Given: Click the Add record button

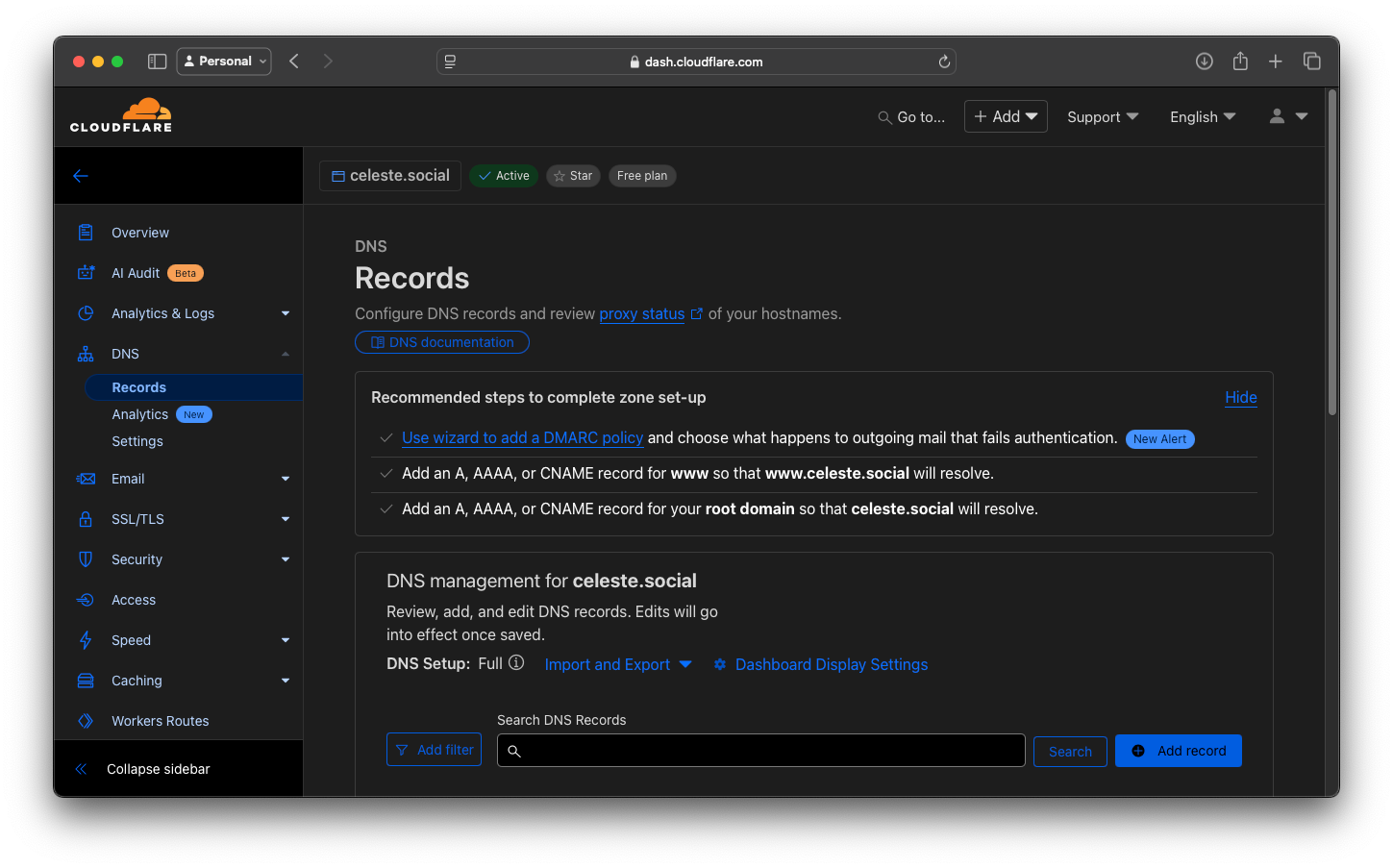Looking at the screenshot, I should 1179,751.
